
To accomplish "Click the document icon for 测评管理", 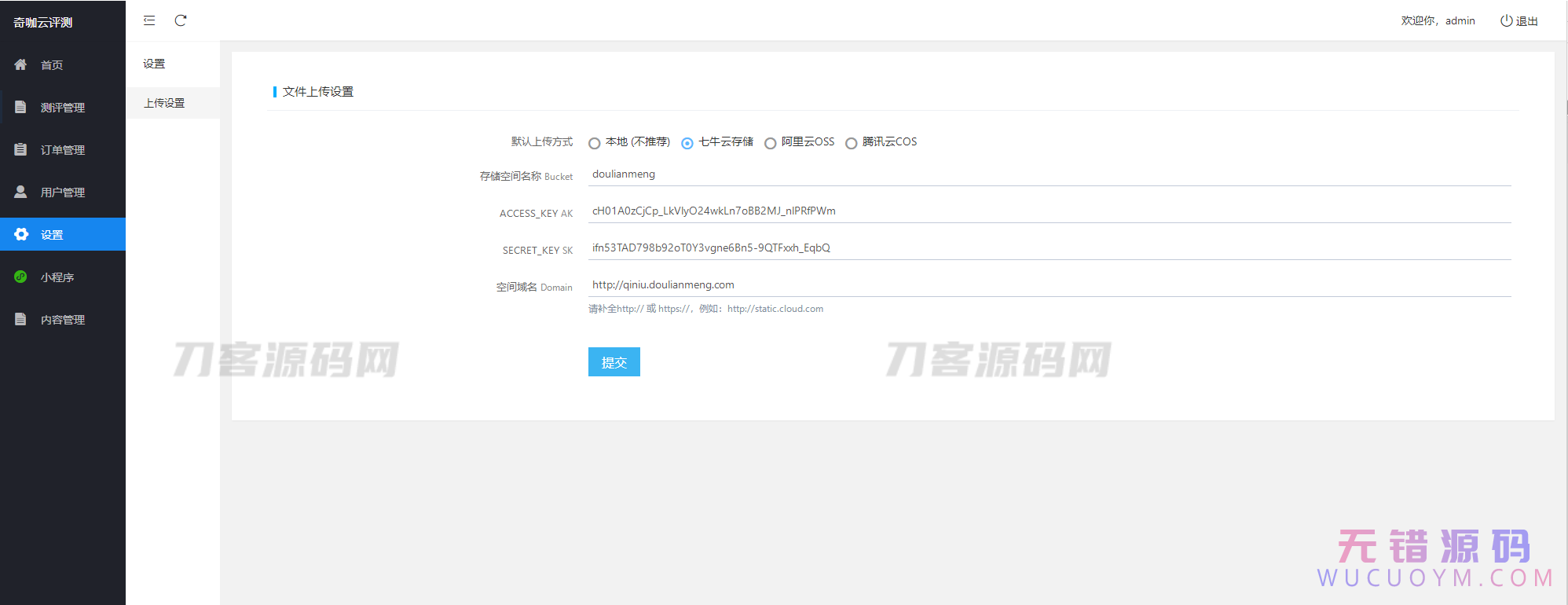I will 20,107.
